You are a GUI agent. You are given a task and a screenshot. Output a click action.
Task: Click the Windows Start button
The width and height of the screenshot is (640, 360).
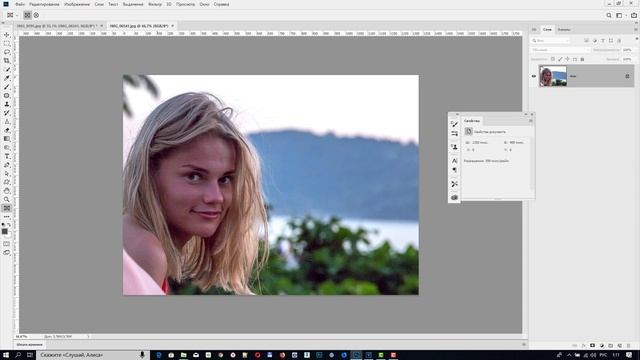[6, 355]
